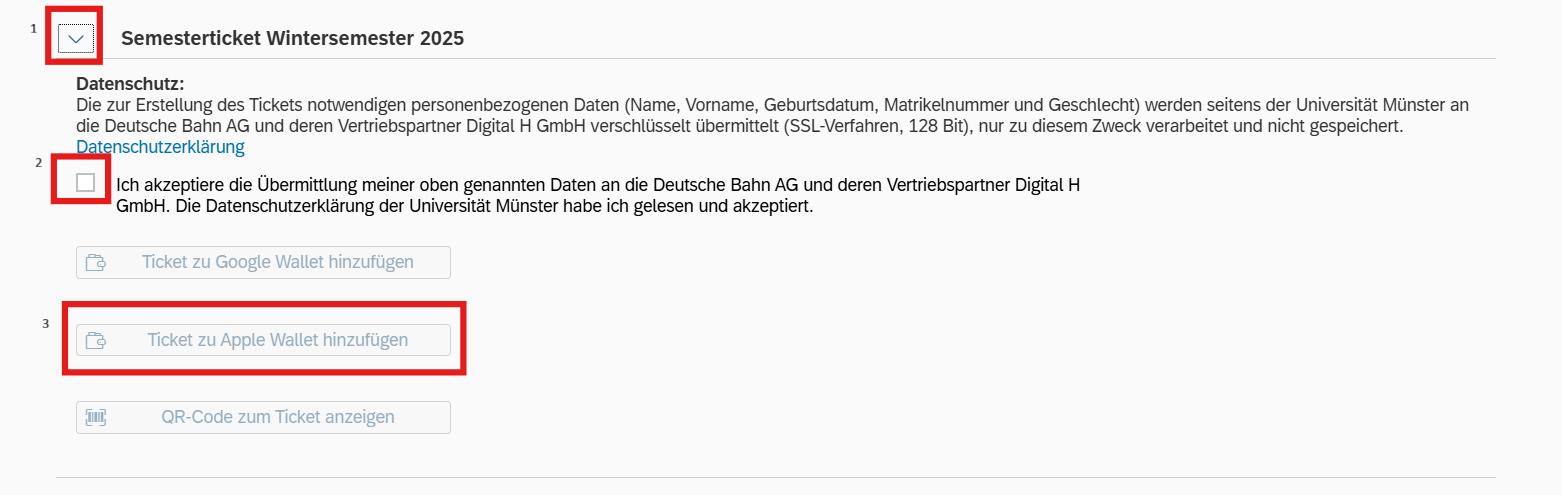
Task: Click 'QR-Code zum Ticket anzeigen' button
Action: pos(263,417)
